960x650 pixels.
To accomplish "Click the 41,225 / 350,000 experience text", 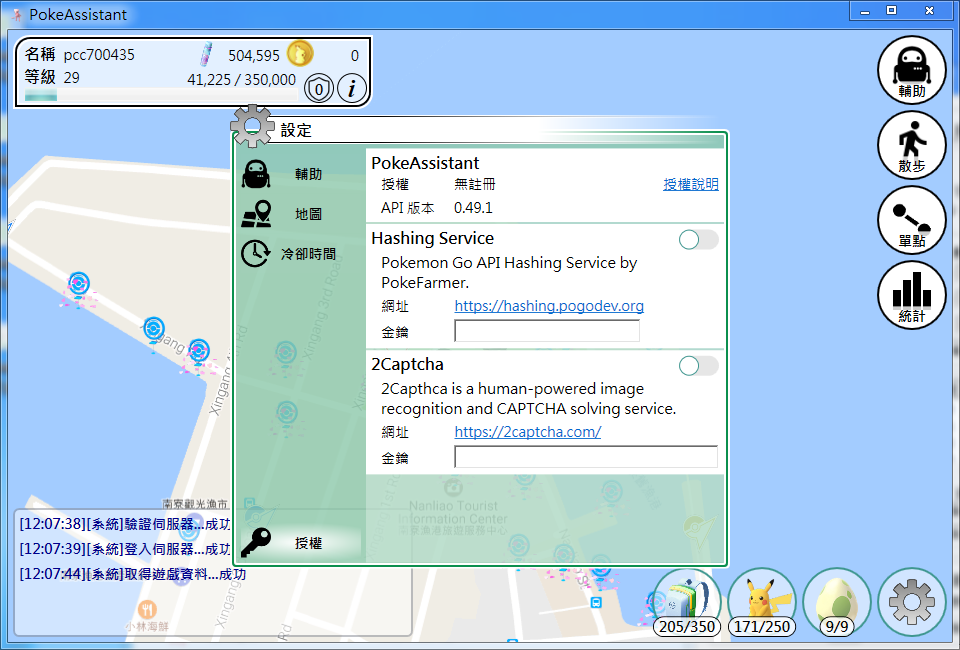I will (241, 80).
